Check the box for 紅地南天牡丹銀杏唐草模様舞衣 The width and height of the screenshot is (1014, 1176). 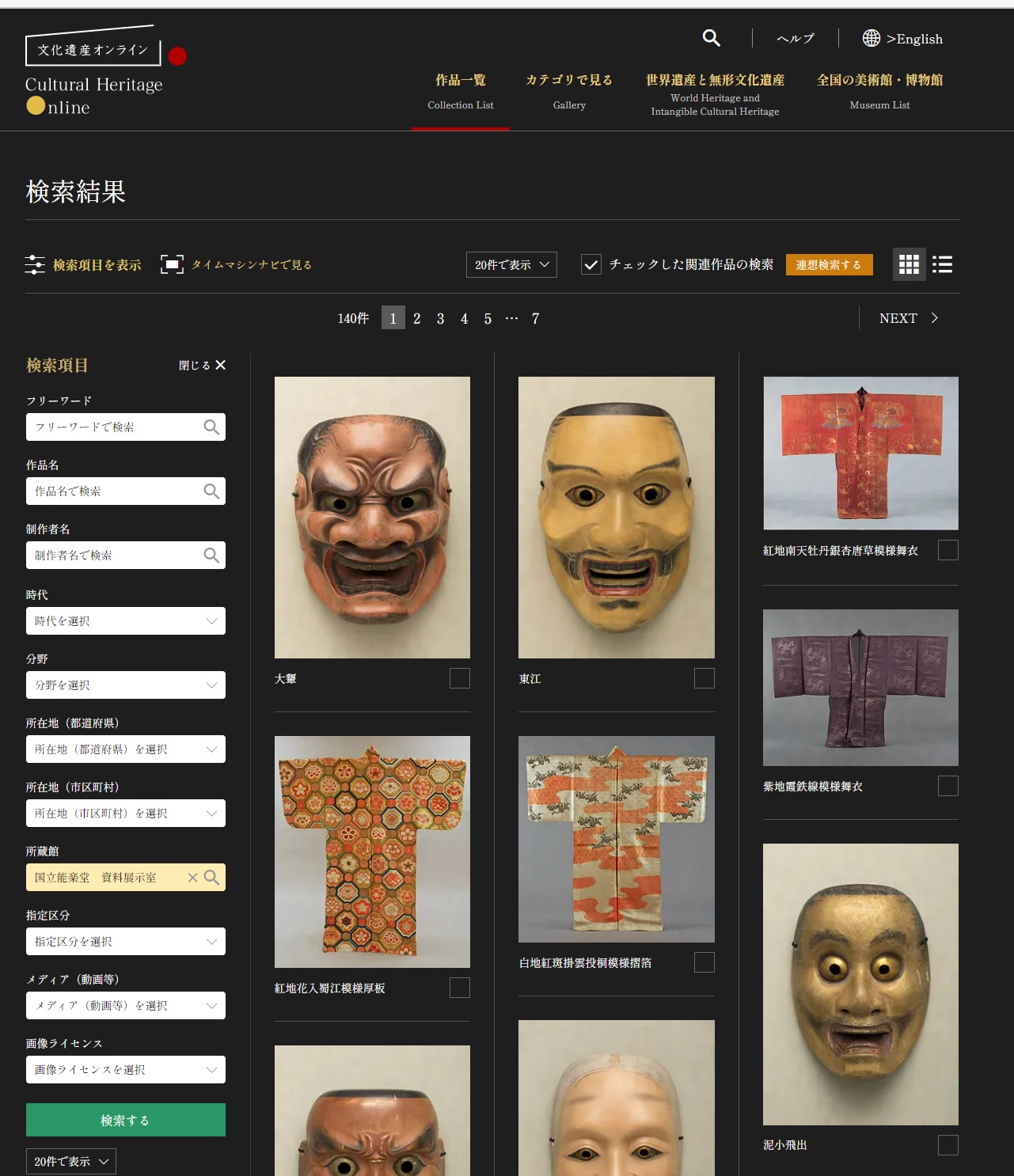(x=948, y=550)
